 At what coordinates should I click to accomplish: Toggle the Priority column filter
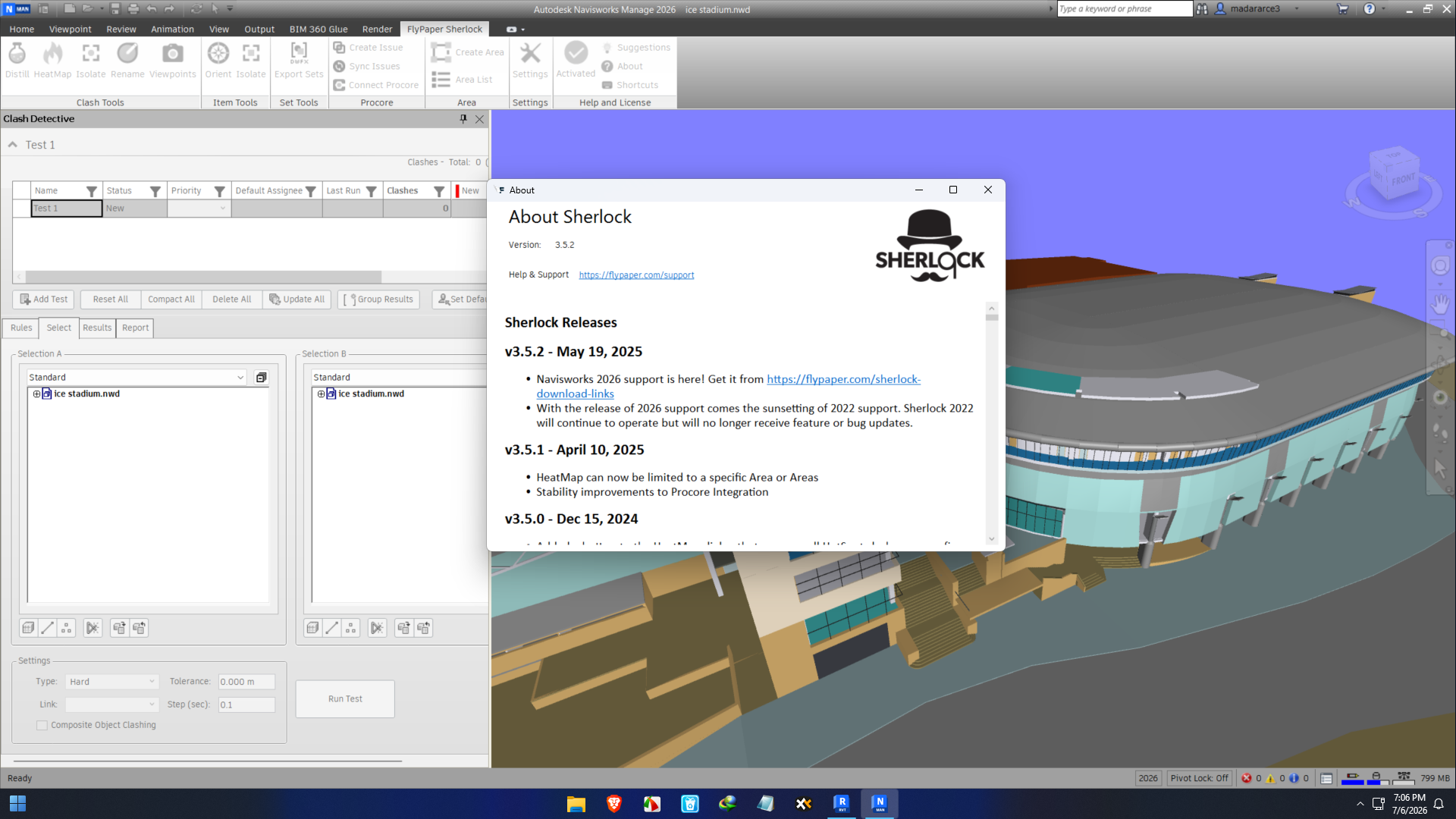coord(219,191)
